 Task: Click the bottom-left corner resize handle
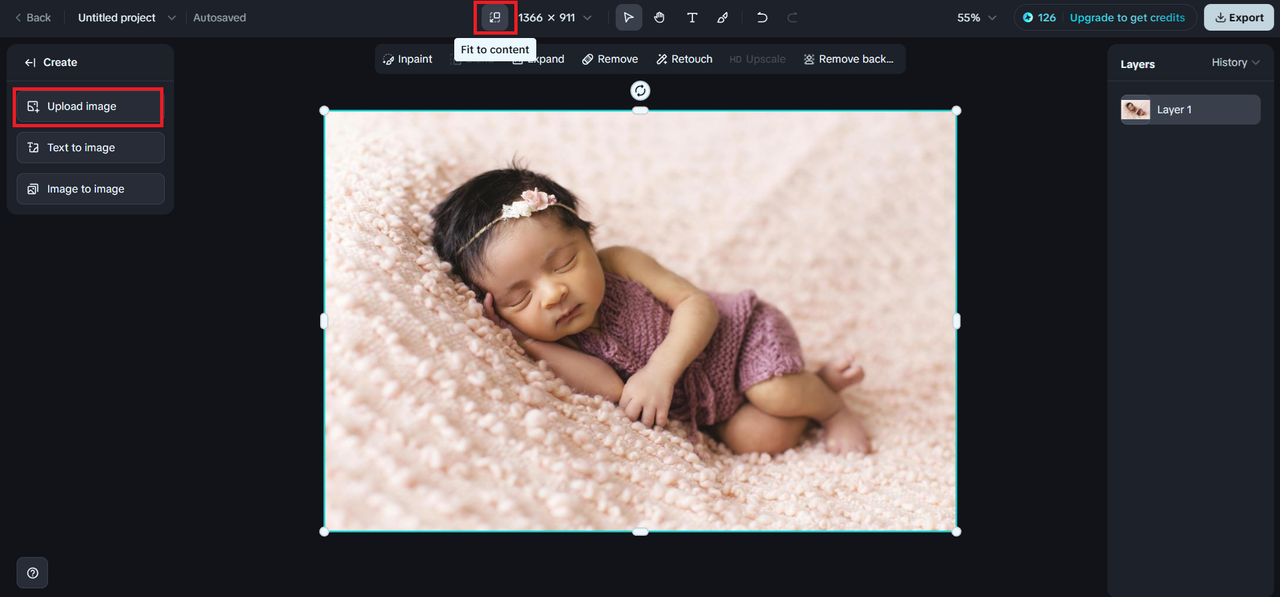[324, 531]
